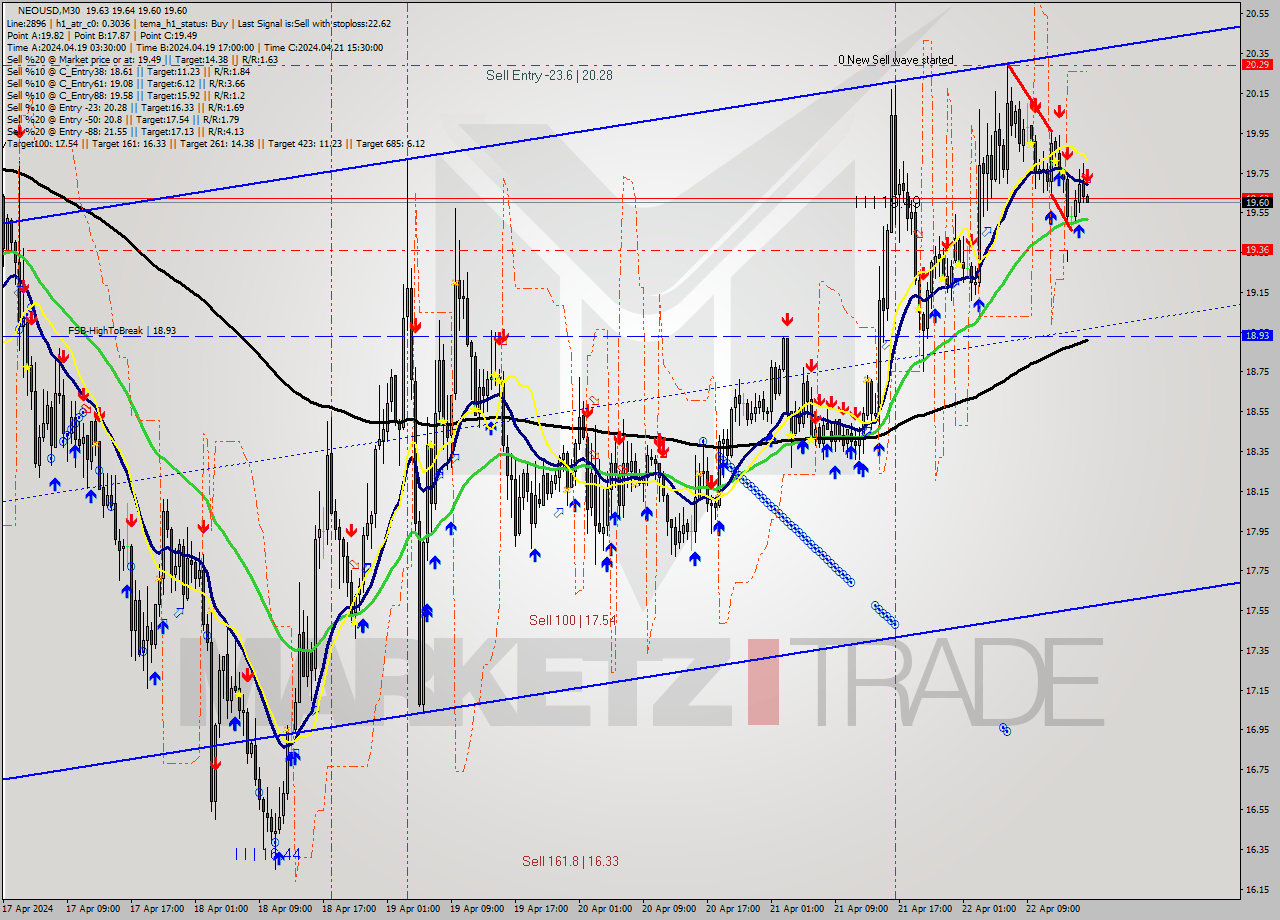
Task: Select the 19.95 price axis label
Action: [1257, 133]
